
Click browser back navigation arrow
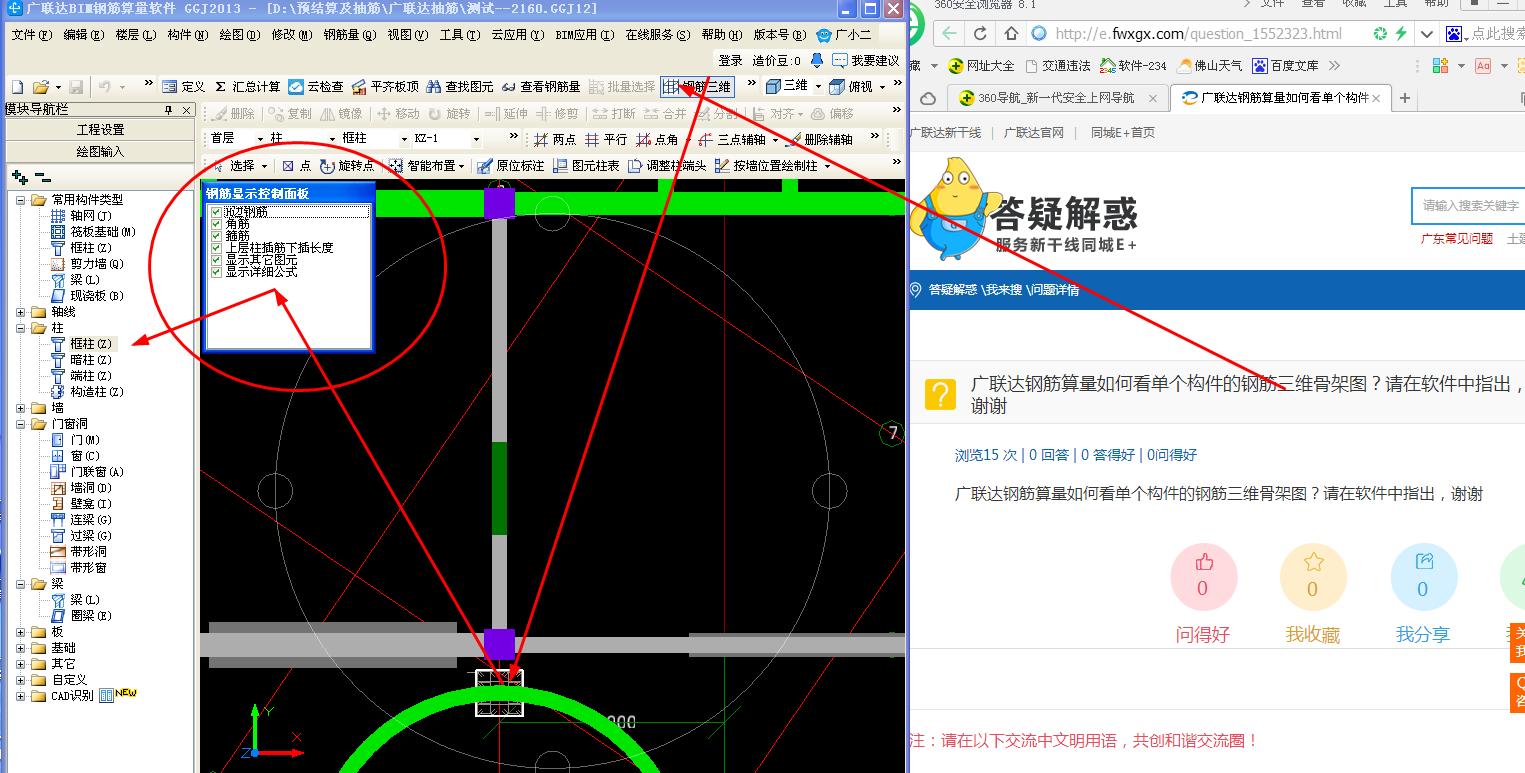pyautogui.click(x=948, y=33)
